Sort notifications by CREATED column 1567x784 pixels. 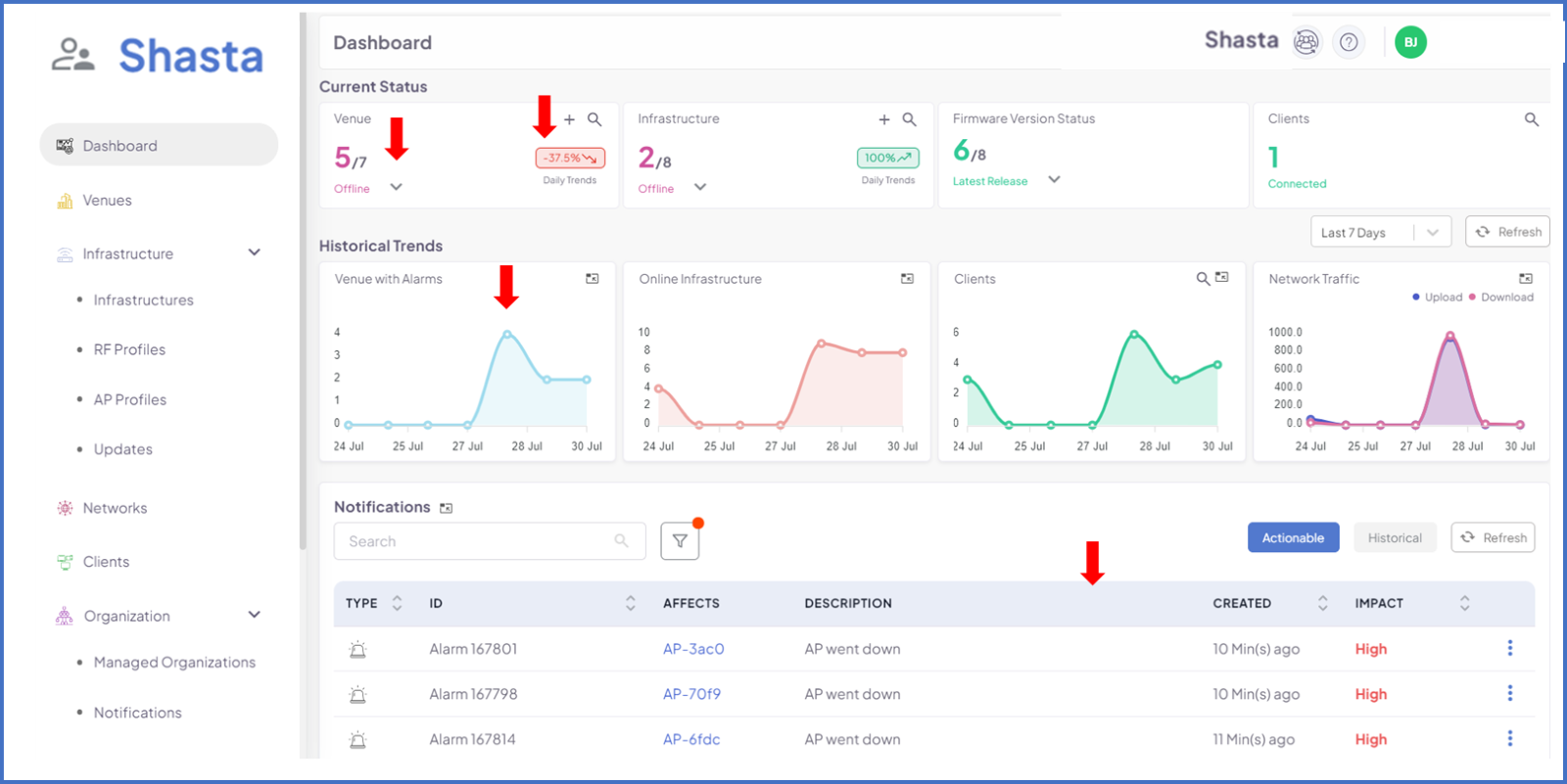(x=1323, y=603)
